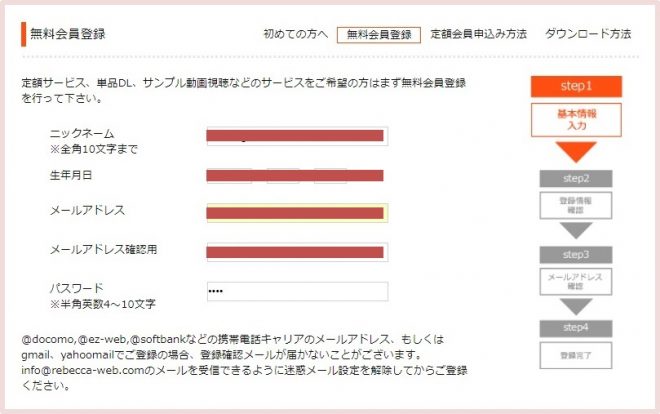Click the gray step3 indicator
This screenshot has width=660, height=414.
575,254
